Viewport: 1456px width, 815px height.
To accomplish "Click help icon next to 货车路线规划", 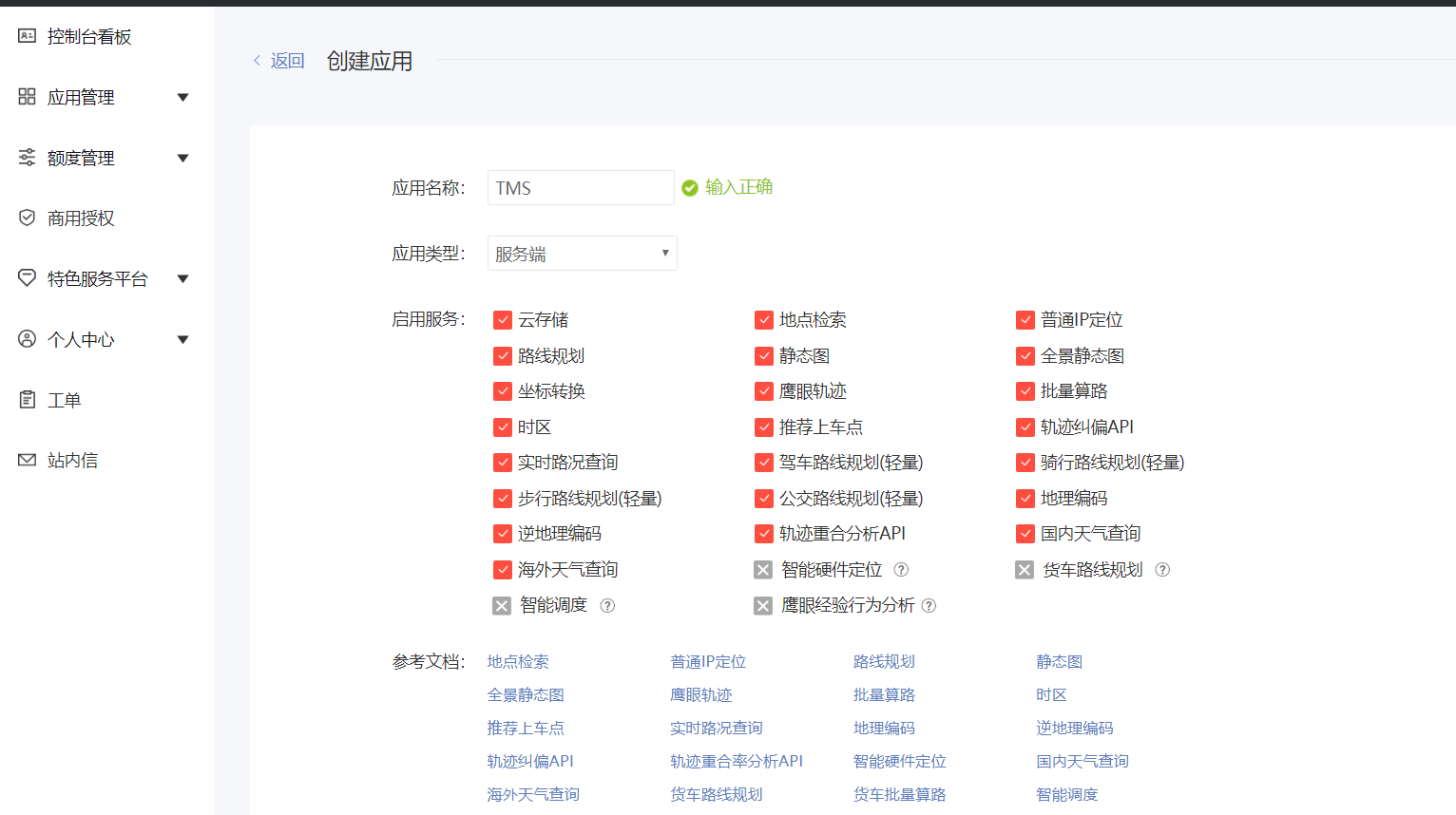I will coord(1162,570).
